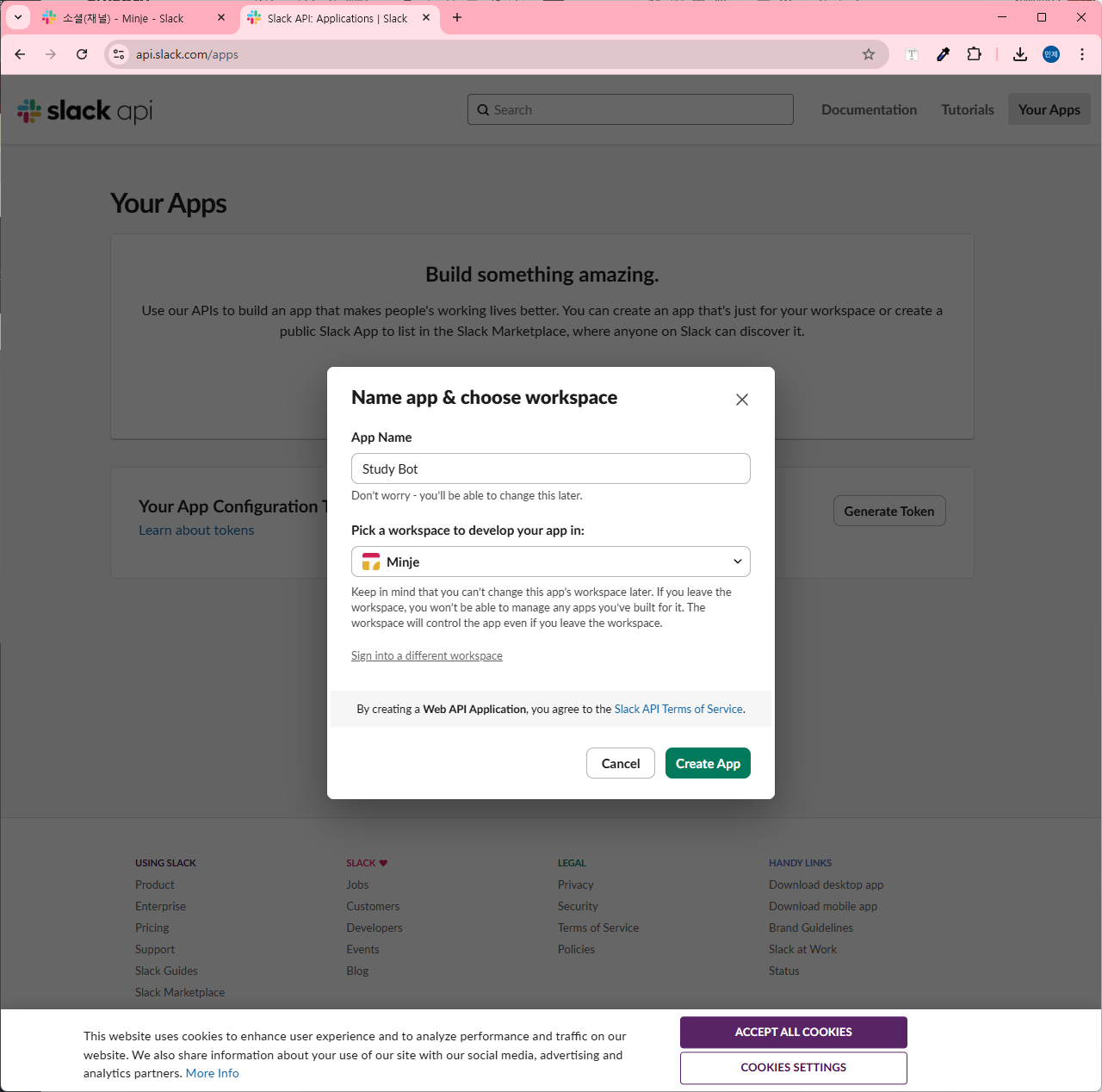Open the tab search dropdown arrow
1102x1092 pixels.
[x=17, y=17]
